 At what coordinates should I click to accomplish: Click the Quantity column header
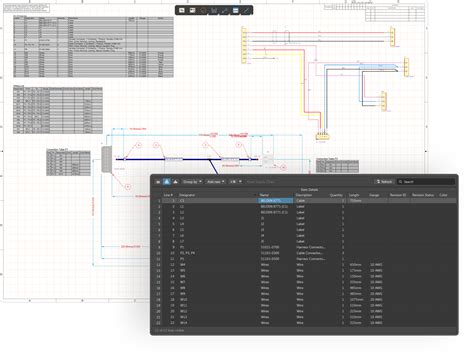pyautogui.click(x=337, y=195)
